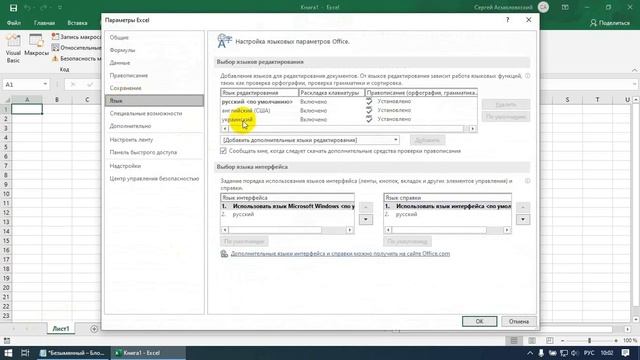
Task: Select the Формулы options category
Action: (154, 50)
